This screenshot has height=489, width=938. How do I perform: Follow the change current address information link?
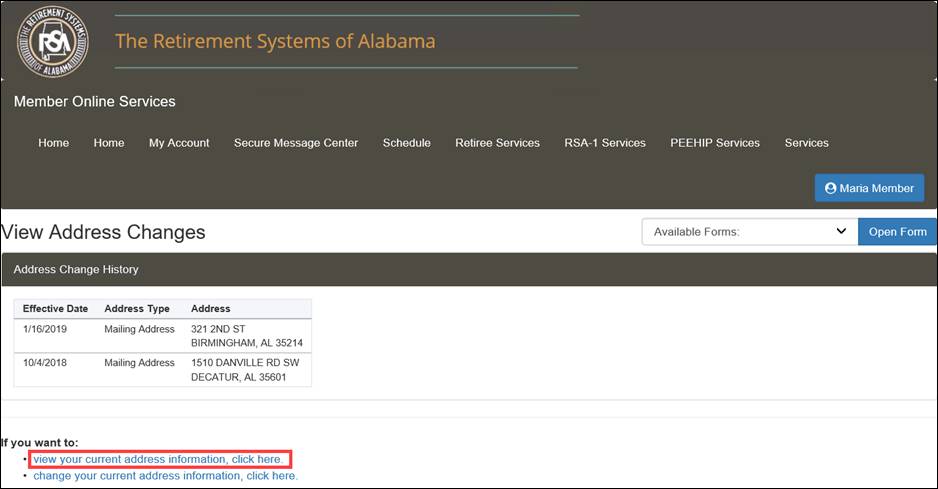[x=165, y=476]
